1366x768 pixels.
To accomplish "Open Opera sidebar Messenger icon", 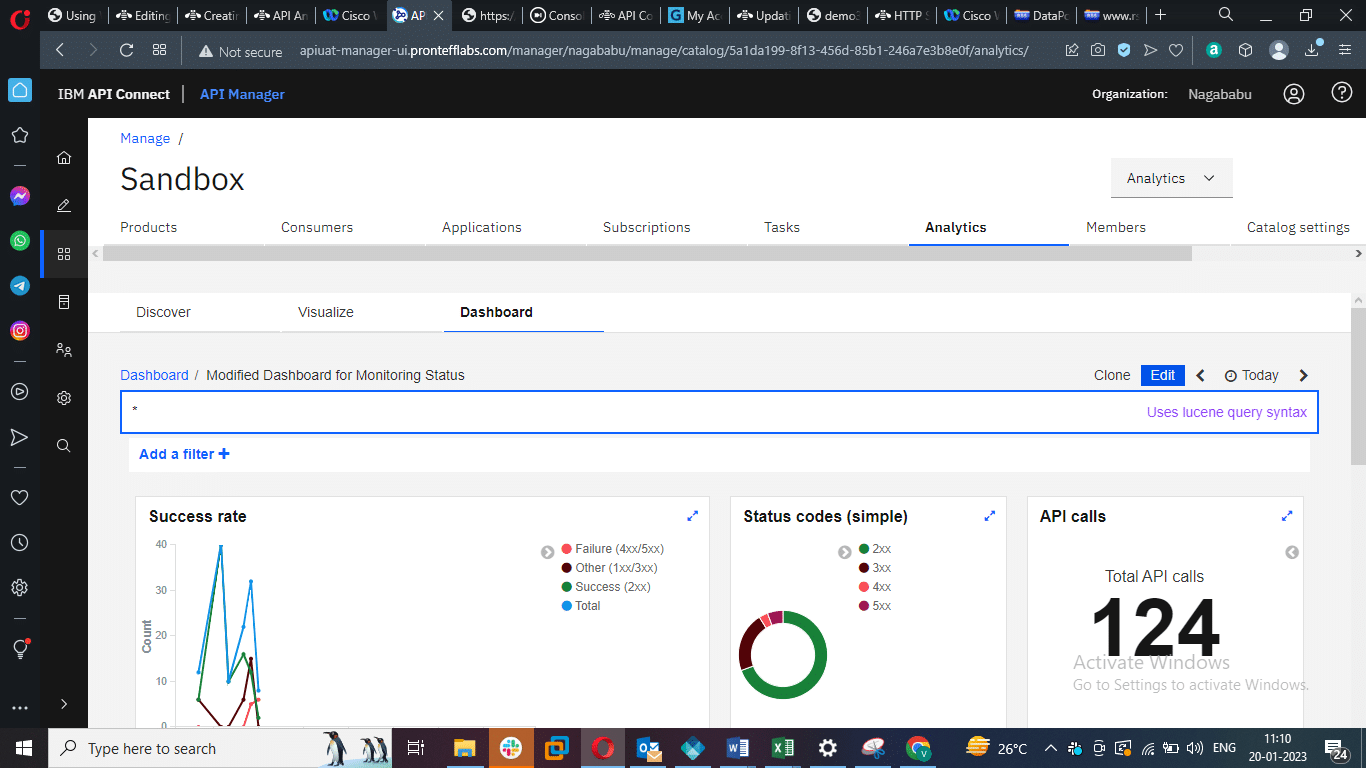I will [x=20, y=196].
